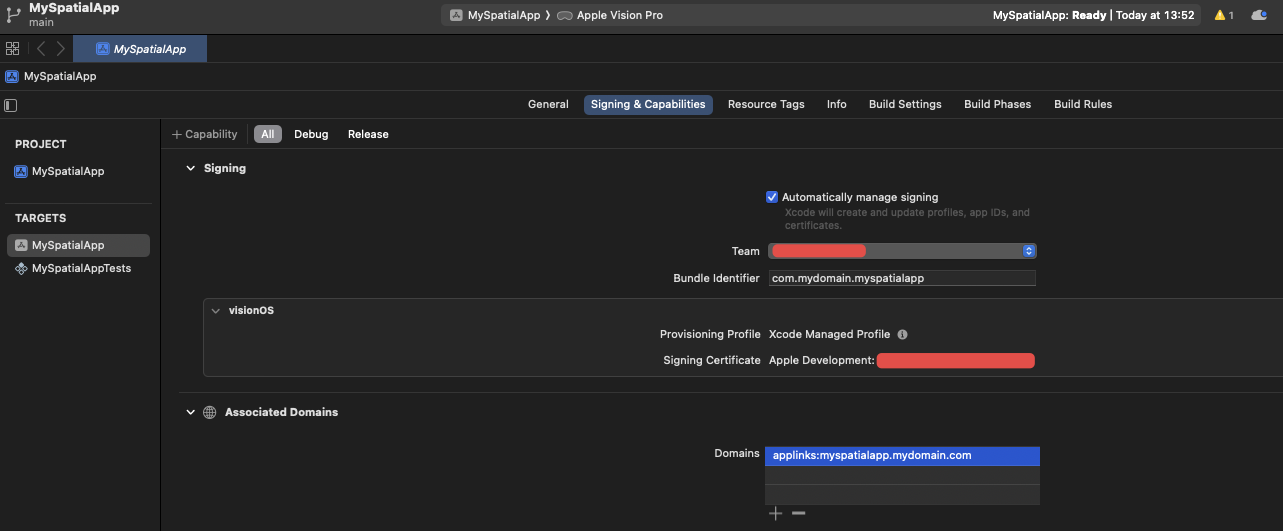Collapse the visionOS signing group
Image resolution: width=1283 pixels, height=531 pixels.
[x=215, y=310]
